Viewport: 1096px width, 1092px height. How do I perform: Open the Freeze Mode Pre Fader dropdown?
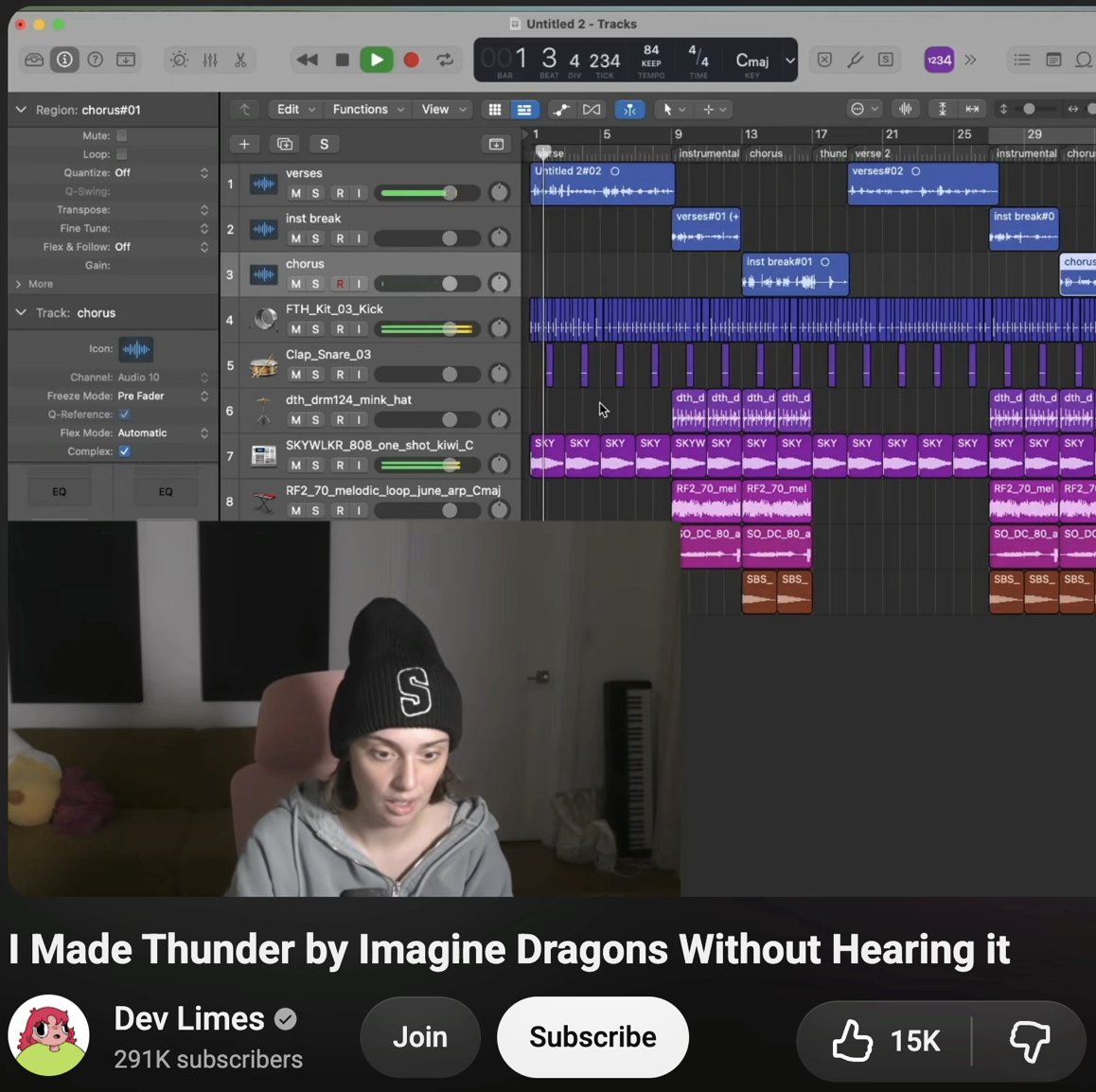point(161,396)
